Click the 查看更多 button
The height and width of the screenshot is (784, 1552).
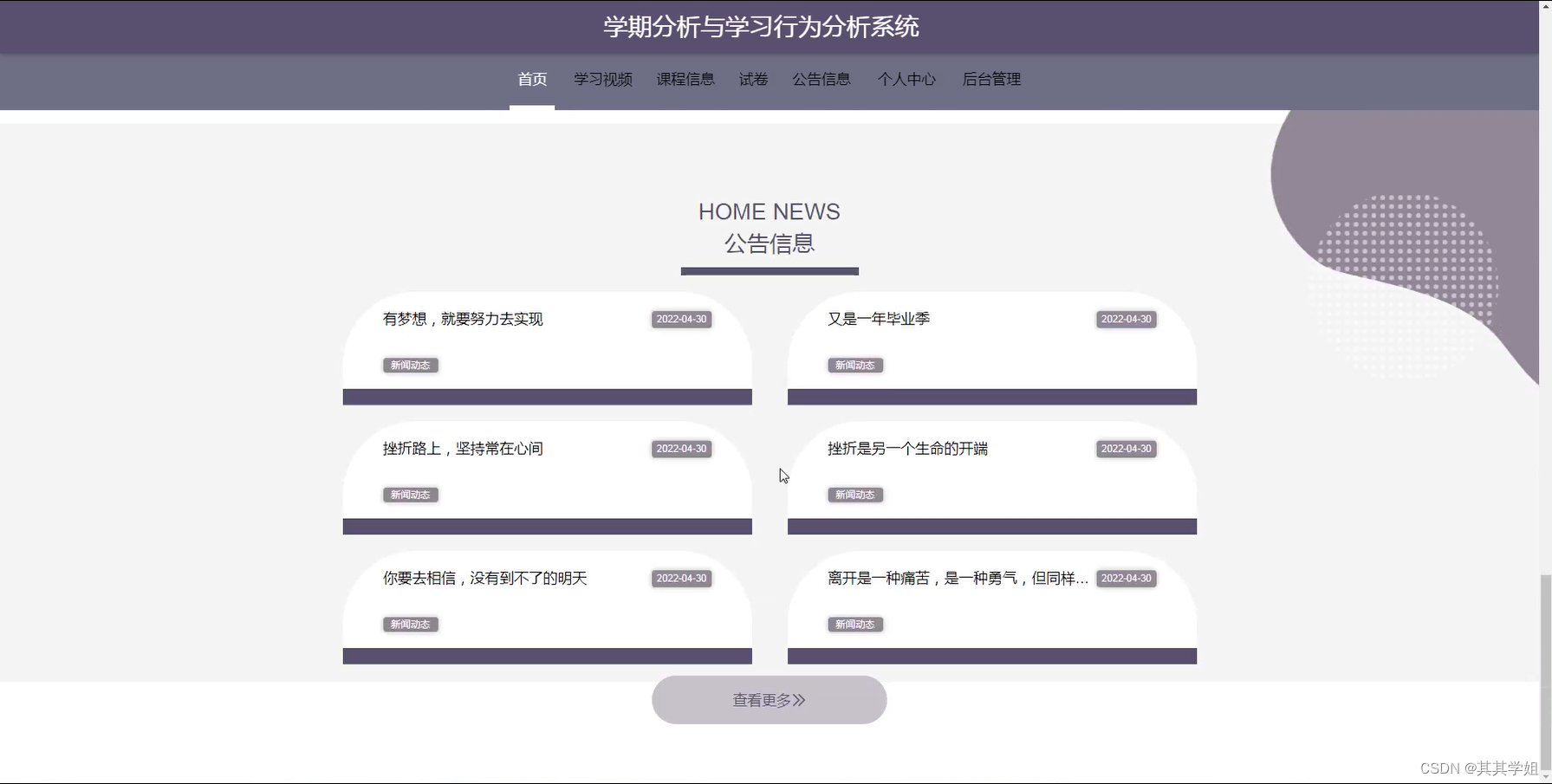[769, 700]
